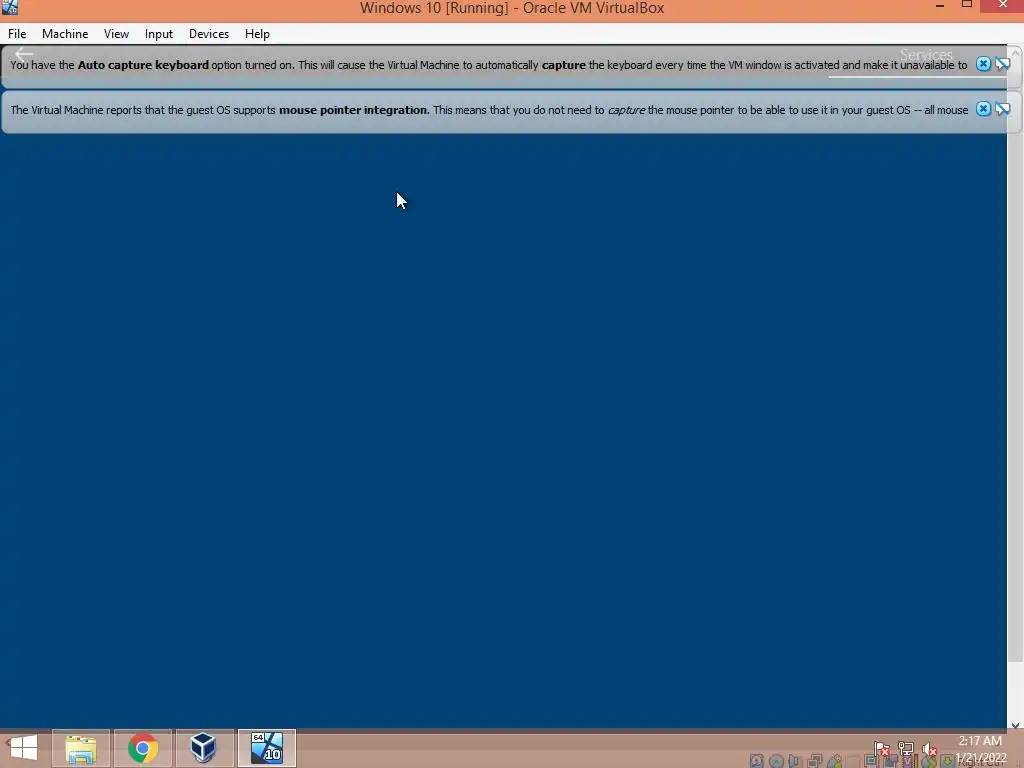1024x768 pixels.
Task: Open the network icon in system tray
Action: coord(906,748)
